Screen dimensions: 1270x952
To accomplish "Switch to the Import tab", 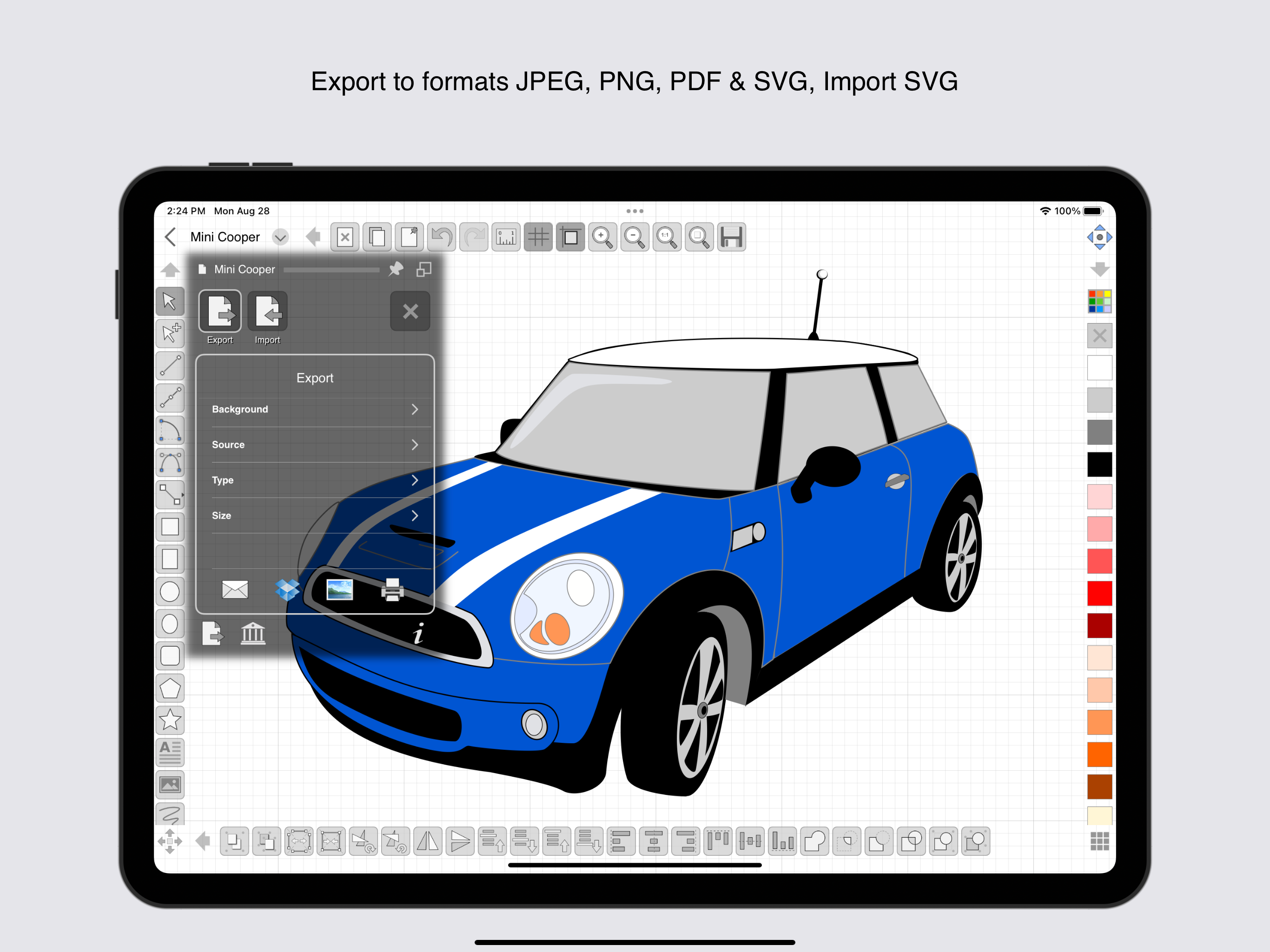I will point(268,318).
